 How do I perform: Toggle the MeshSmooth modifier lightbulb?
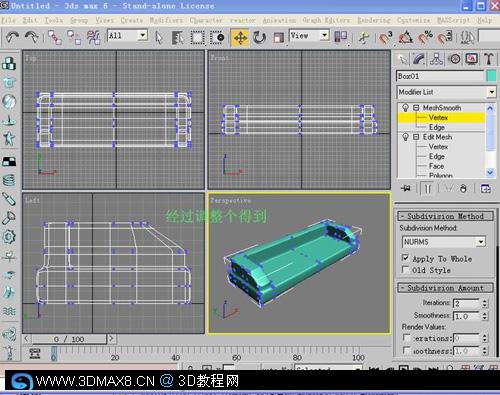[405, 108]
